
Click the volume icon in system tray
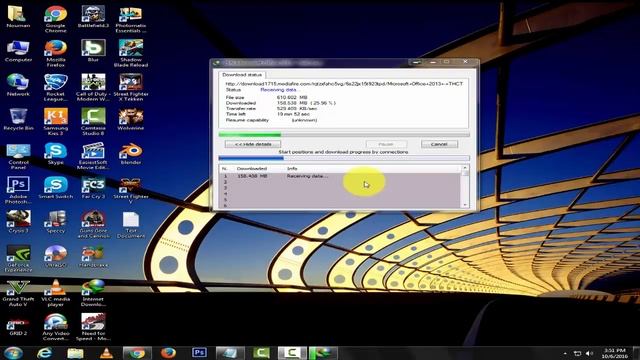[589, 353]
